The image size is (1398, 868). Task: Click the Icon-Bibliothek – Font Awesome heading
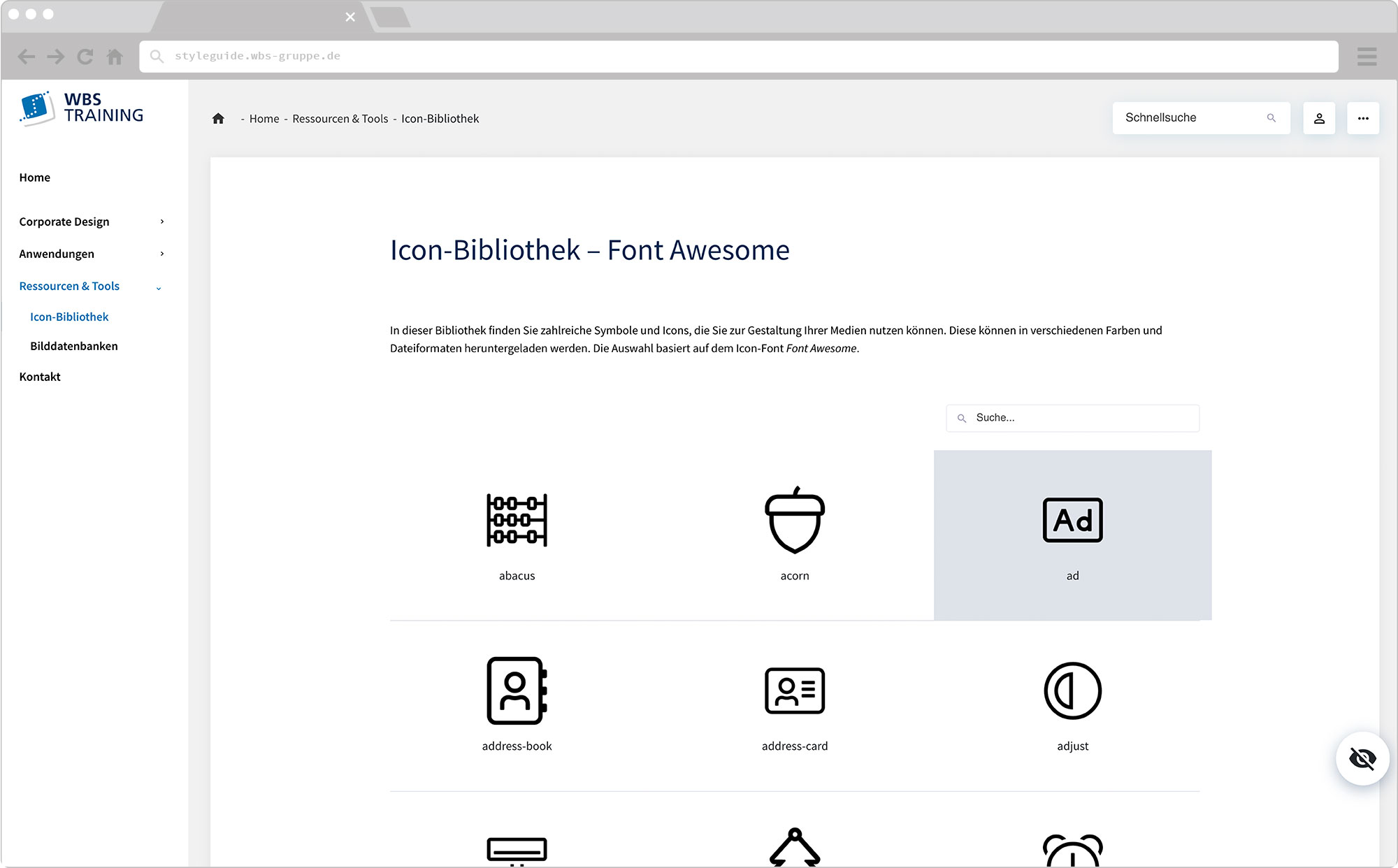point(589,250)
